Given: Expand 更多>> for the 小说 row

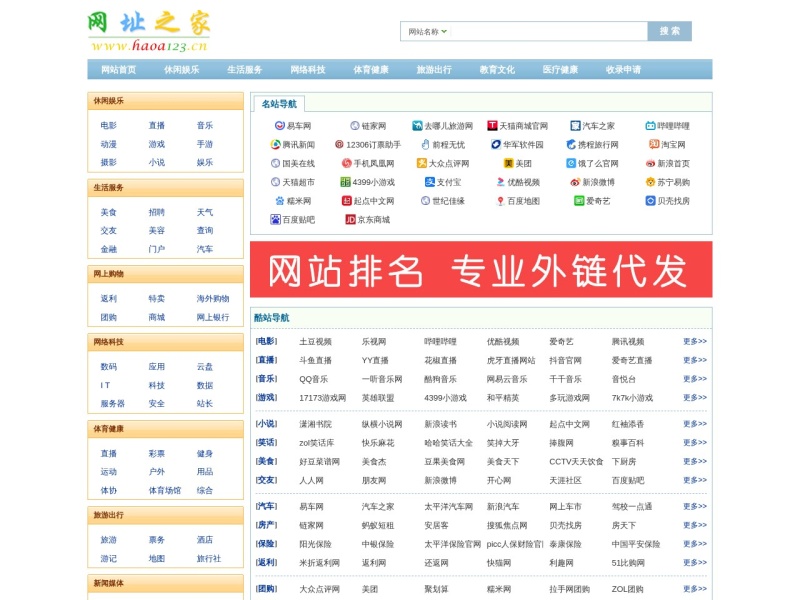Looking at the screenshot, I should [695, 424].
